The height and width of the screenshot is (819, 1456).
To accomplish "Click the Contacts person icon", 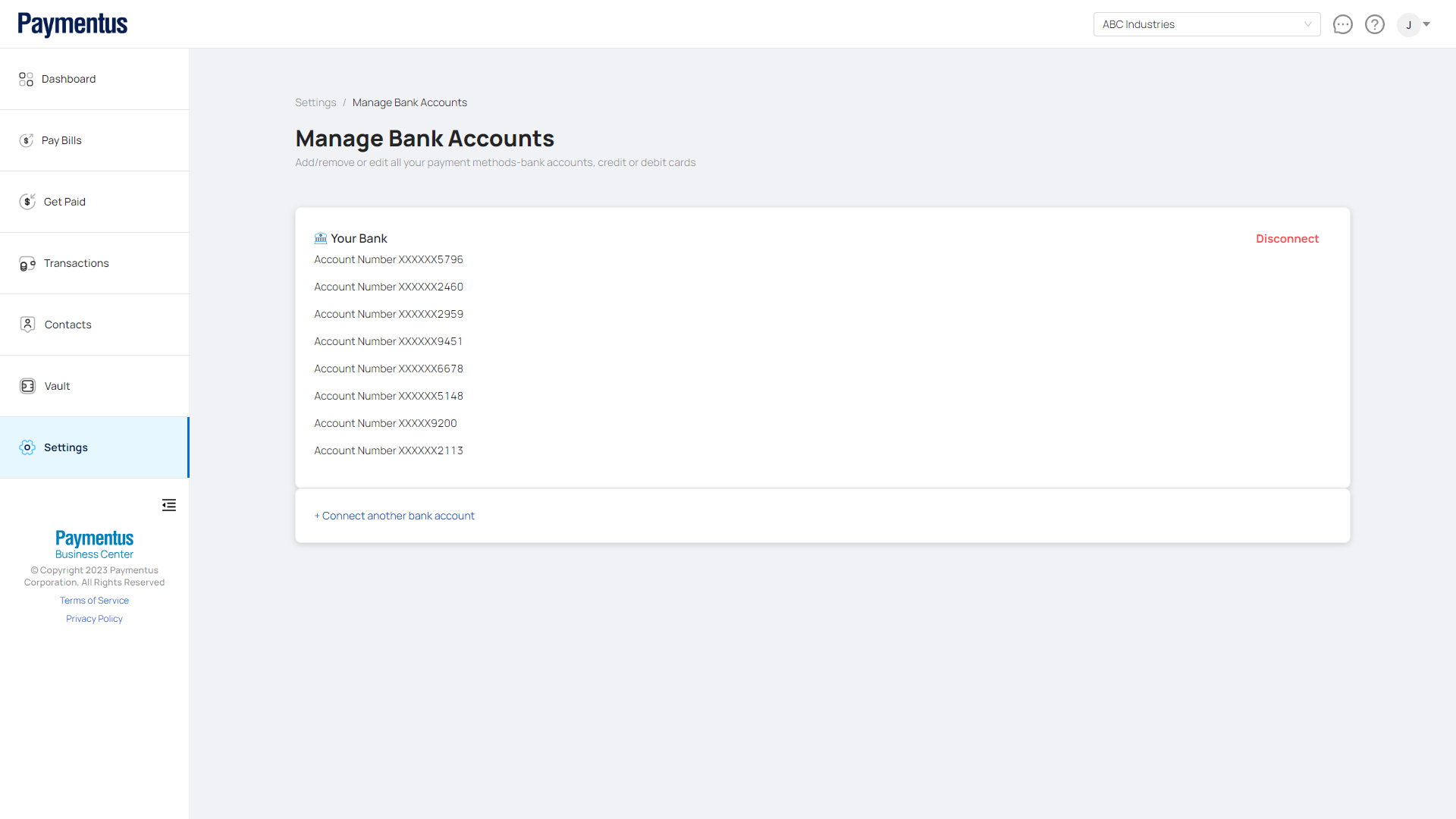I will tap(27, 325).
